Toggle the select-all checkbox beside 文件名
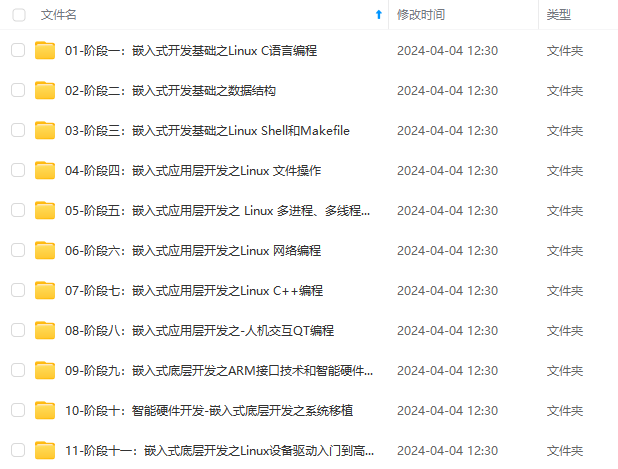618x469 pixels. (19, 15)
